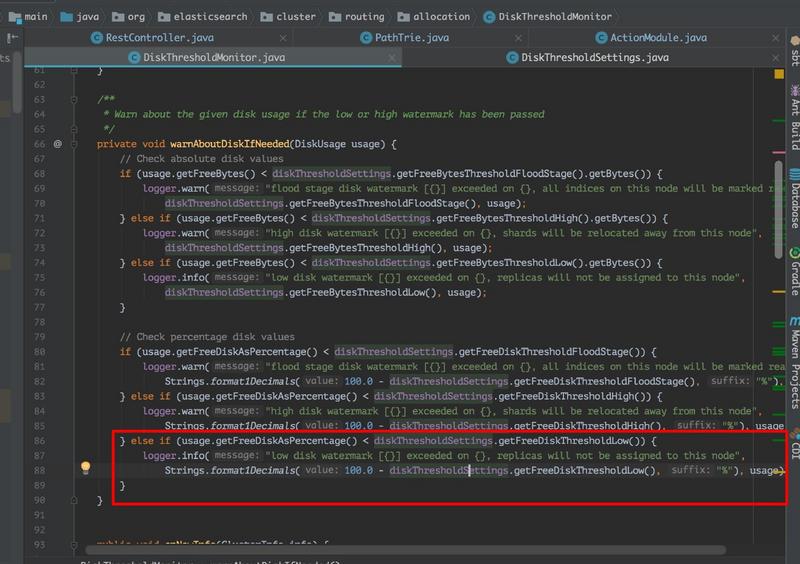Close the RestController.java tab
Screen dimensions: 800x564
(283, 38)
